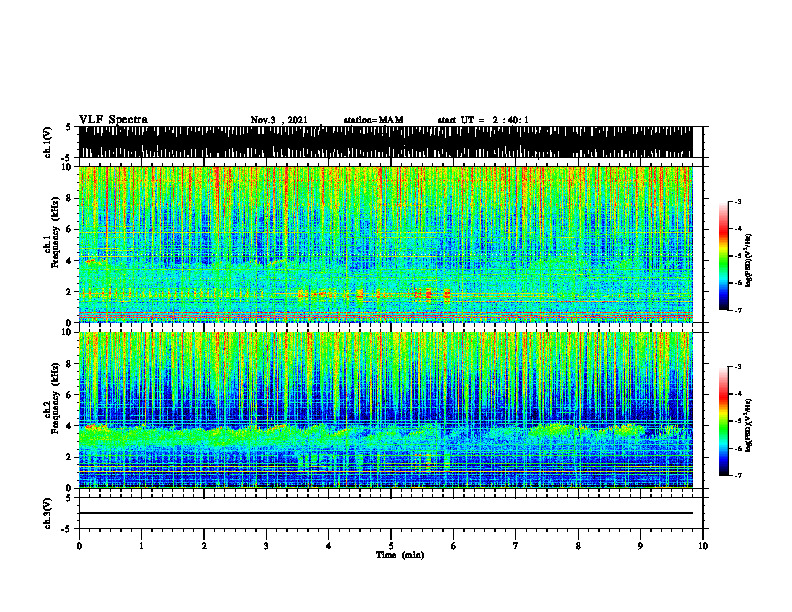Click the "2" kHz tick on ch.2 frequency axis
Viewport: 792px width, 612px height.
coord(69,457)
